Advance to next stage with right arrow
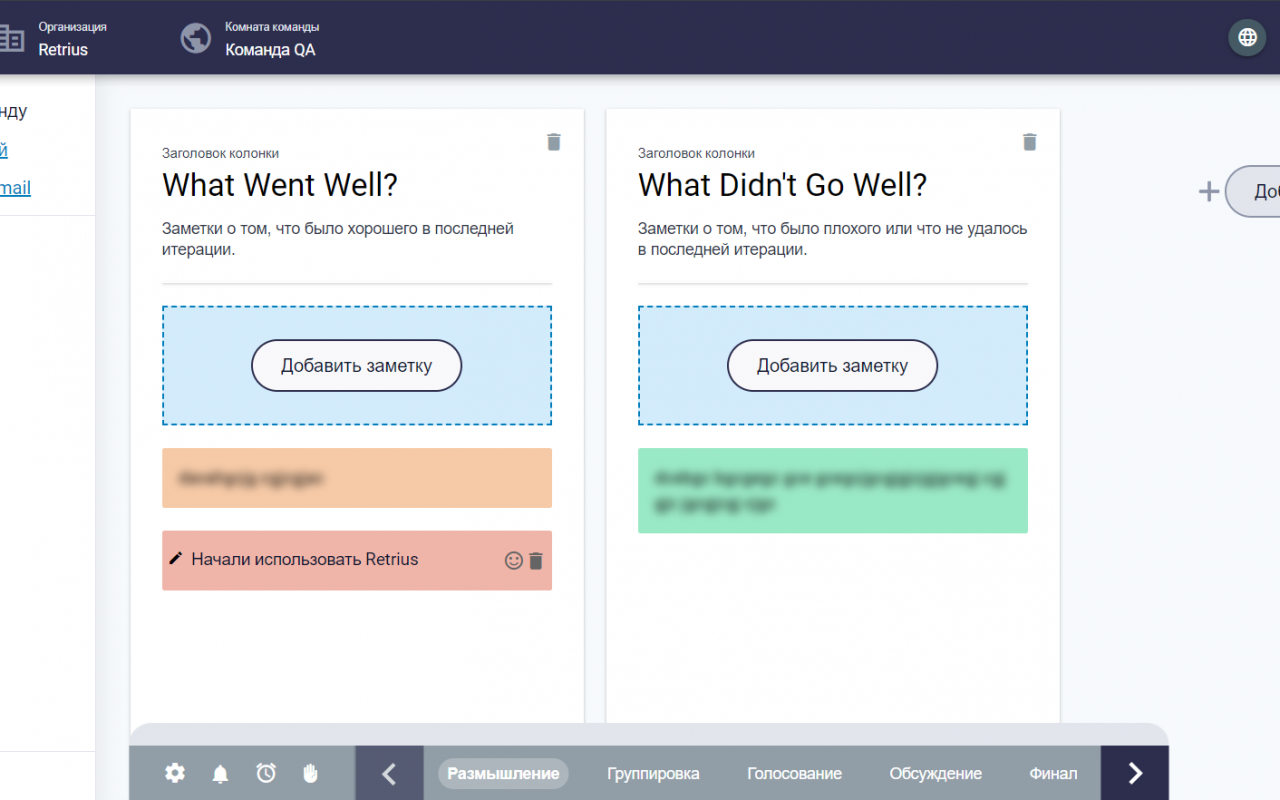1280x800 pixels. coord(1135,773)
